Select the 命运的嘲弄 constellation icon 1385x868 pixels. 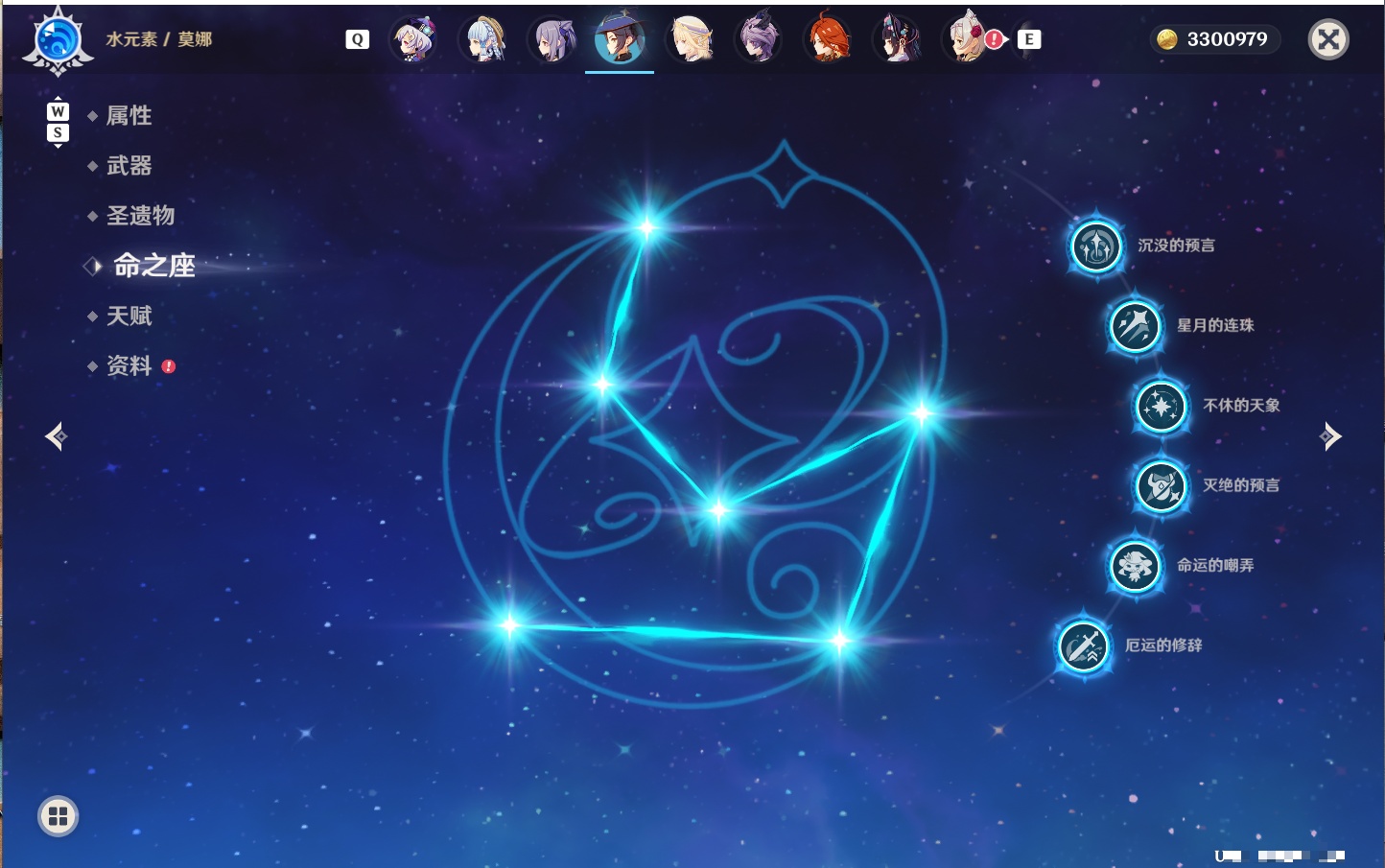click(1135, 566)
